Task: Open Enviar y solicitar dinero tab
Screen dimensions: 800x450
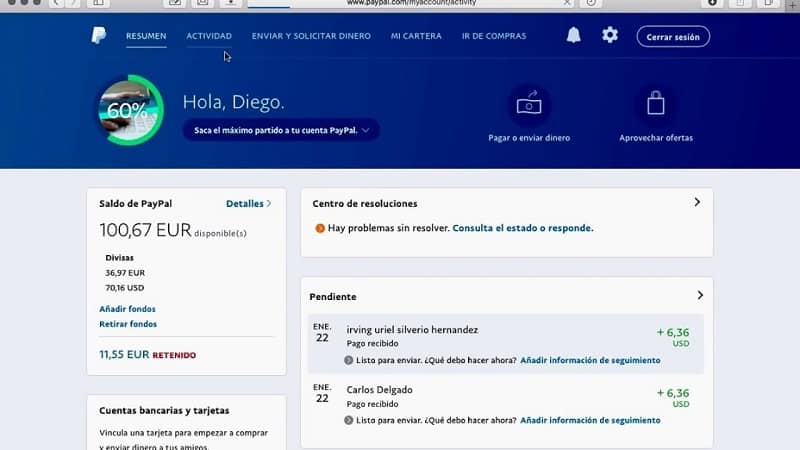Action: [x=311, y=36]
